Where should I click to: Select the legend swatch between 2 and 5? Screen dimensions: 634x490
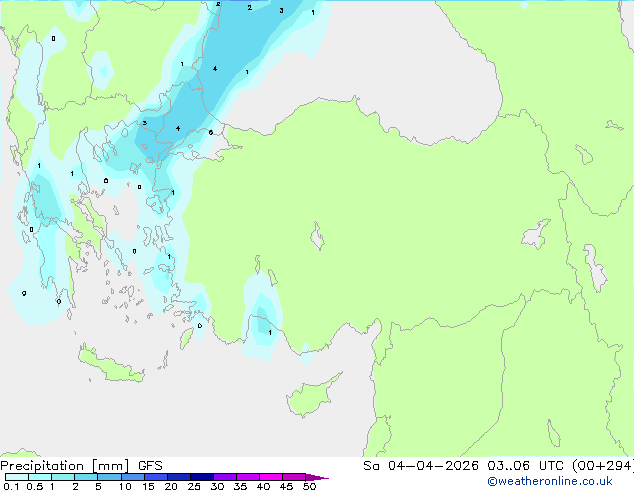pyautogui.click(x=86, y=477)
